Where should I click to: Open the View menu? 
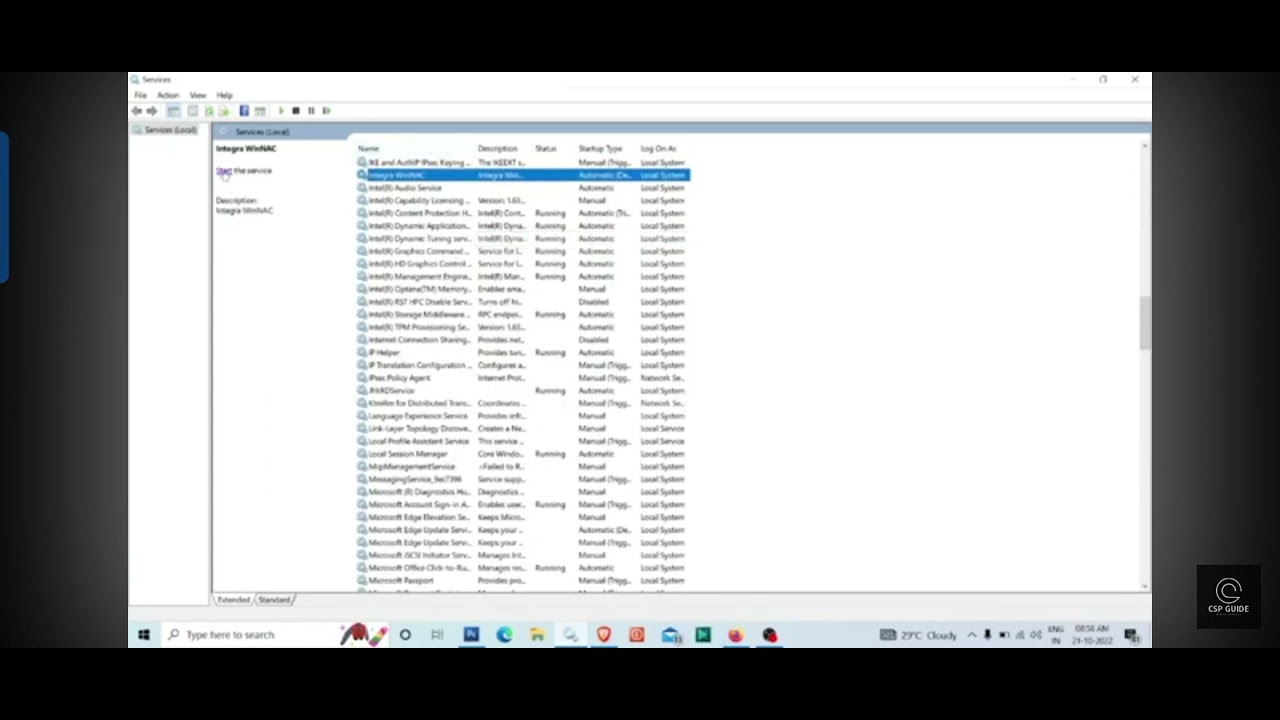(198, 95)
